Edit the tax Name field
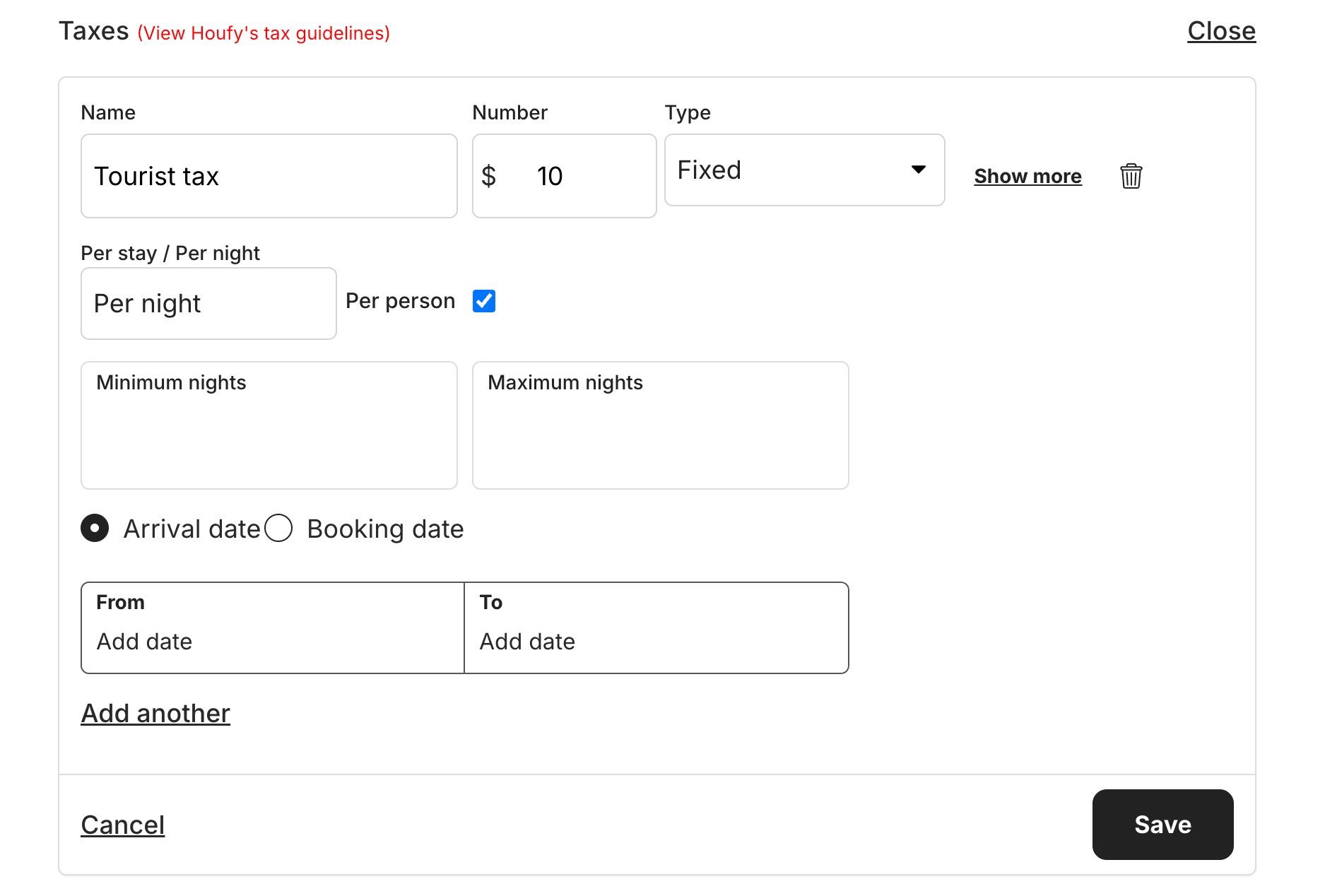Viewport: 1337px width, 896px height. 269,175
